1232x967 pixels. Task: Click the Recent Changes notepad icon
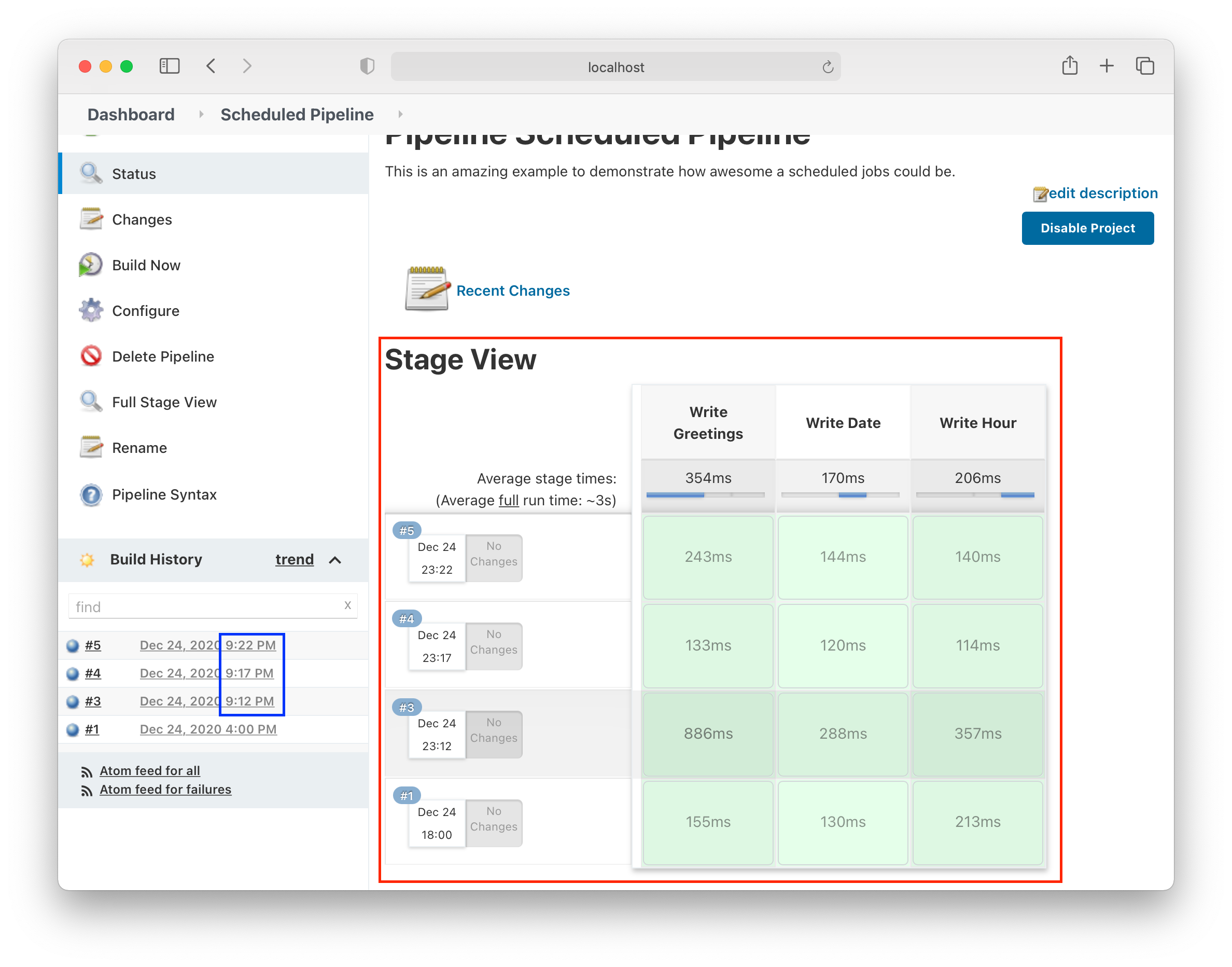[x=426, y=291]
